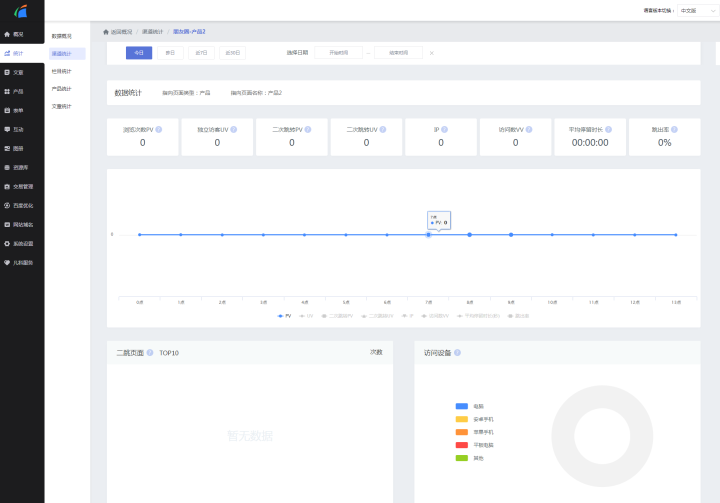Clear the selected date range with X

tap(432, 53)
